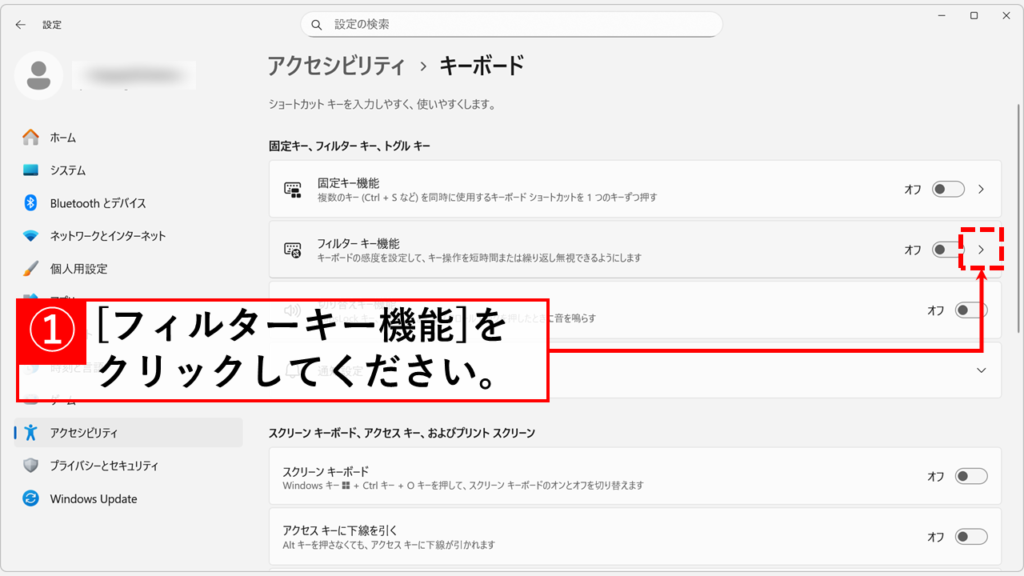The height and width of the screenshot is (576, 1024).
Task: Click アクセシビリティ breadcrumb link in header
Action: click(x=336, y=66)
